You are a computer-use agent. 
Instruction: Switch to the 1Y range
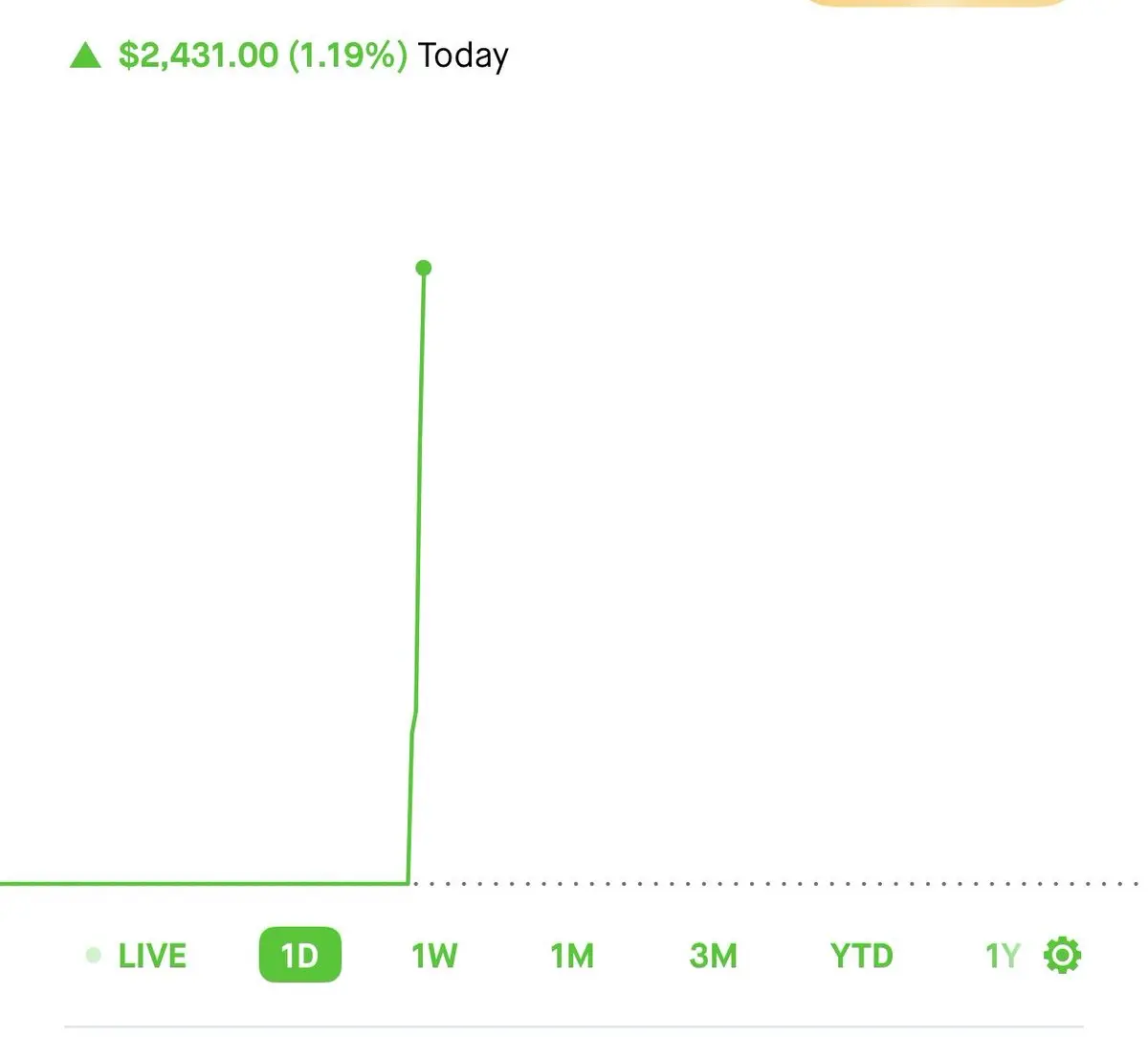1003,956
